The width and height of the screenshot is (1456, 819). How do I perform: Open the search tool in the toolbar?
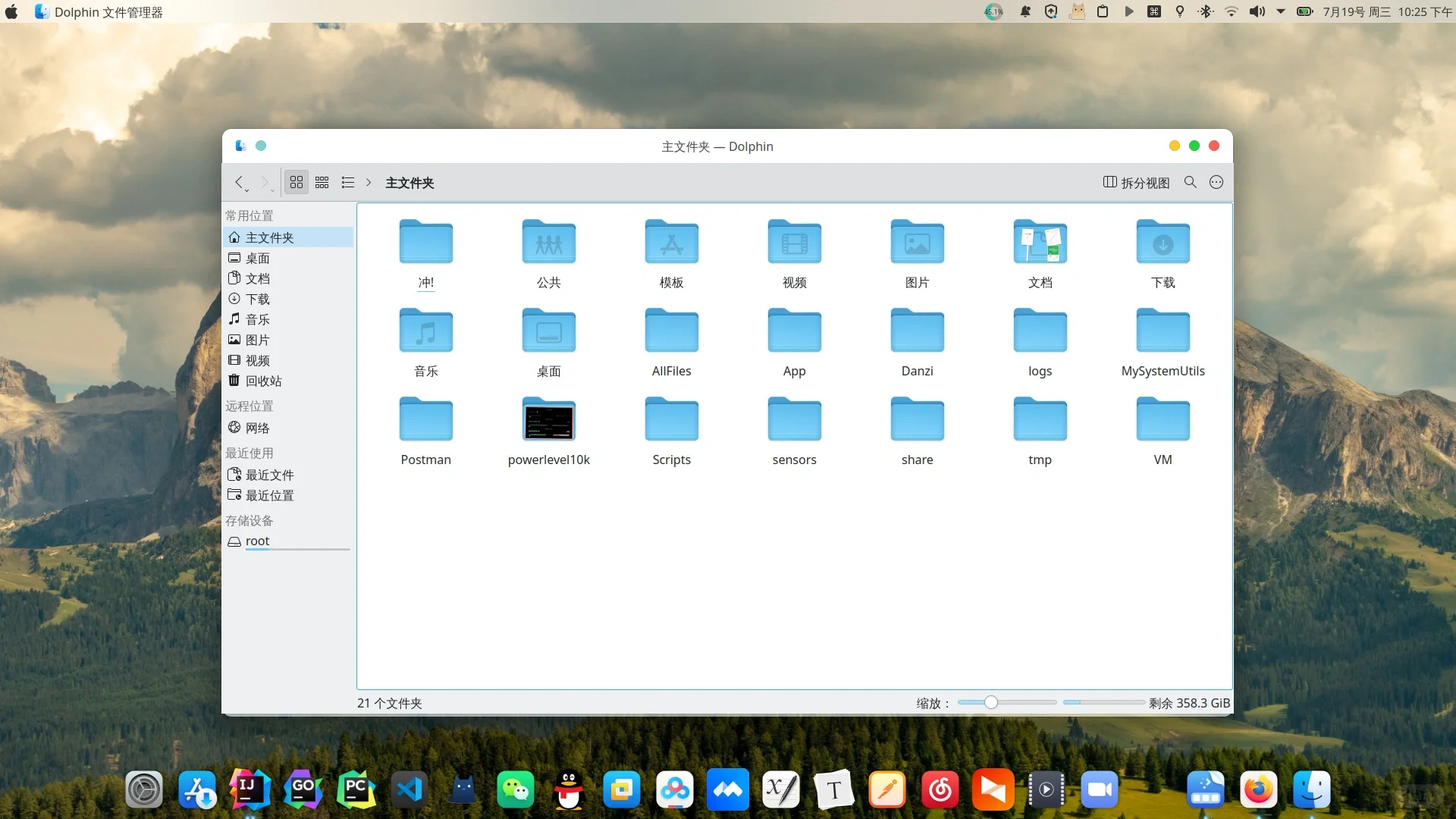point(1191,182)
